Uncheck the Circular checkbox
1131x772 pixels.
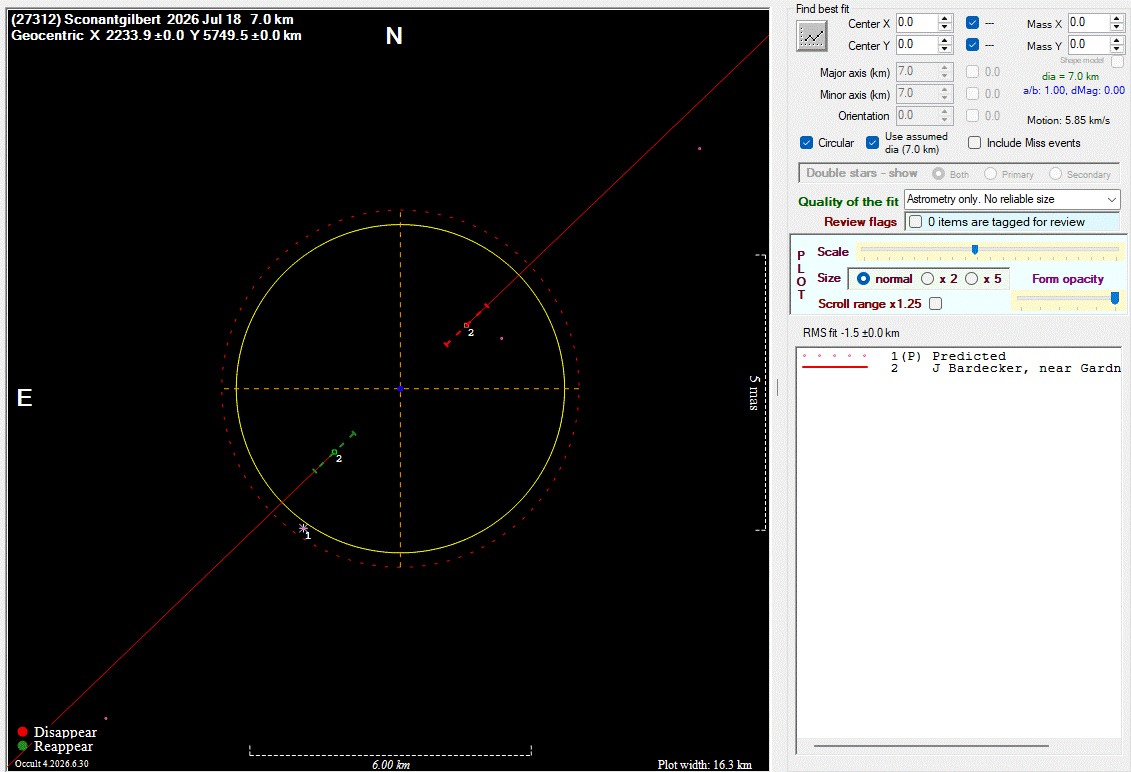(x=806, y=143)
